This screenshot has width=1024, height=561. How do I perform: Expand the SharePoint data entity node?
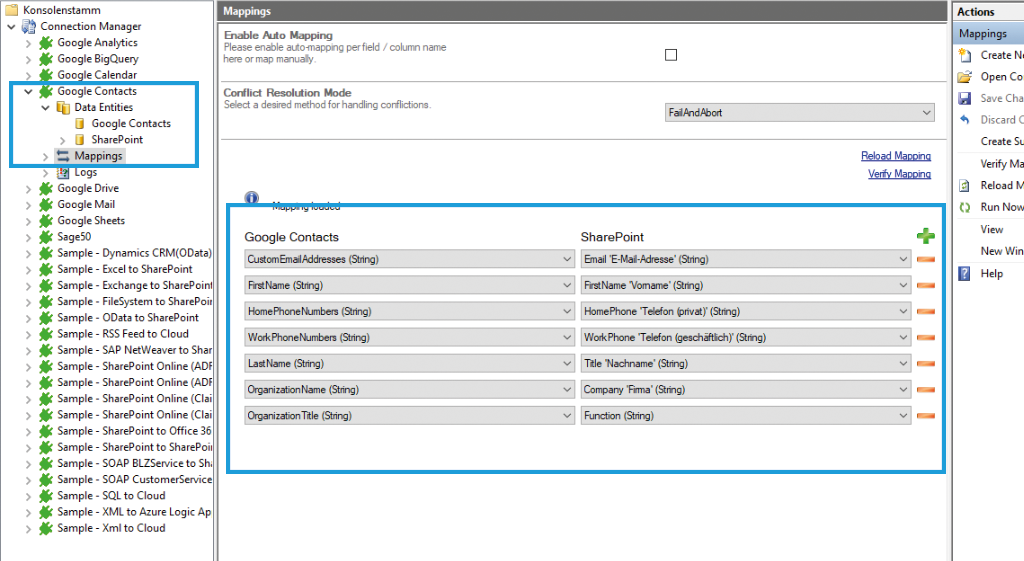point(63,140)
